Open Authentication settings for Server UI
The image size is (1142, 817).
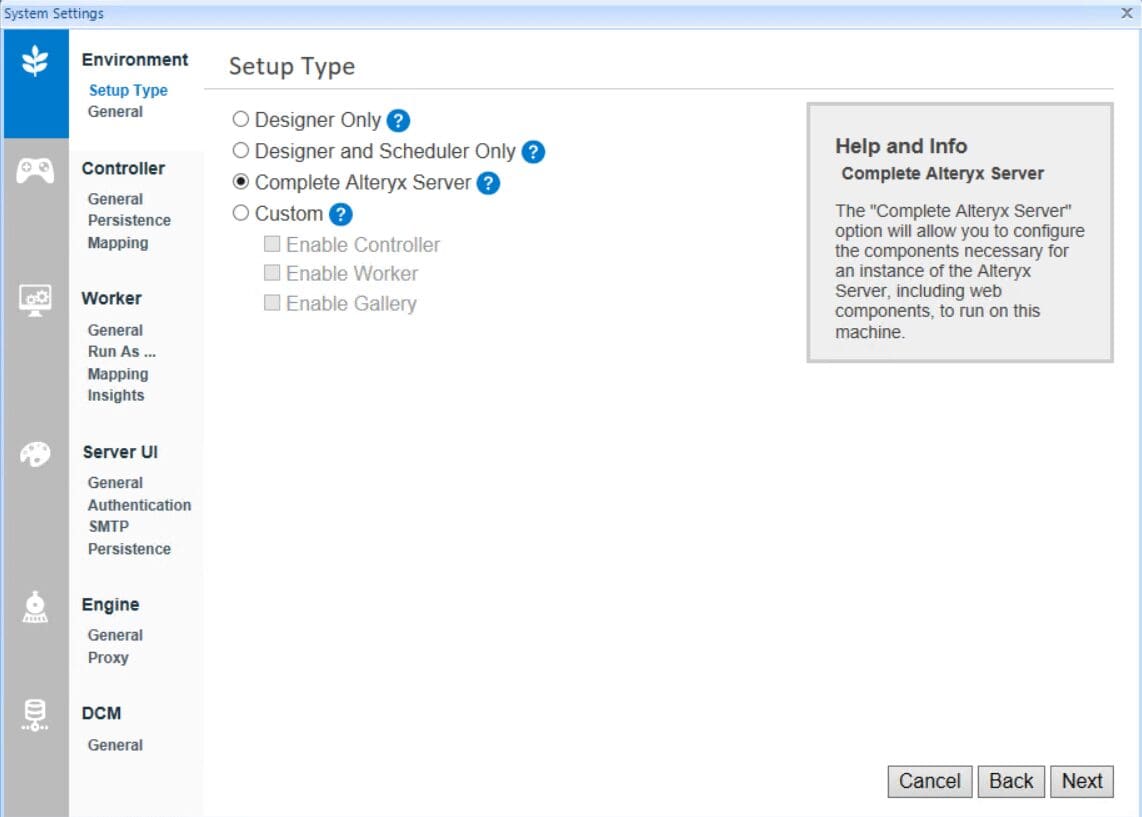click(x=138, y=505)
